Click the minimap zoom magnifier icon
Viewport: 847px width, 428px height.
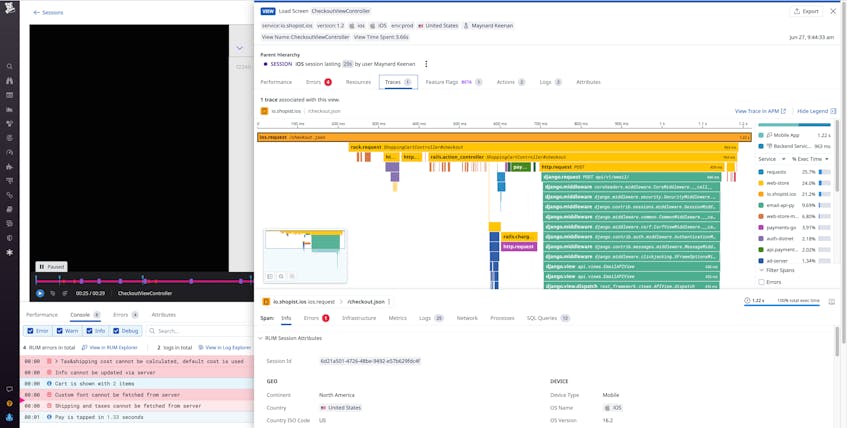point(281,276)
